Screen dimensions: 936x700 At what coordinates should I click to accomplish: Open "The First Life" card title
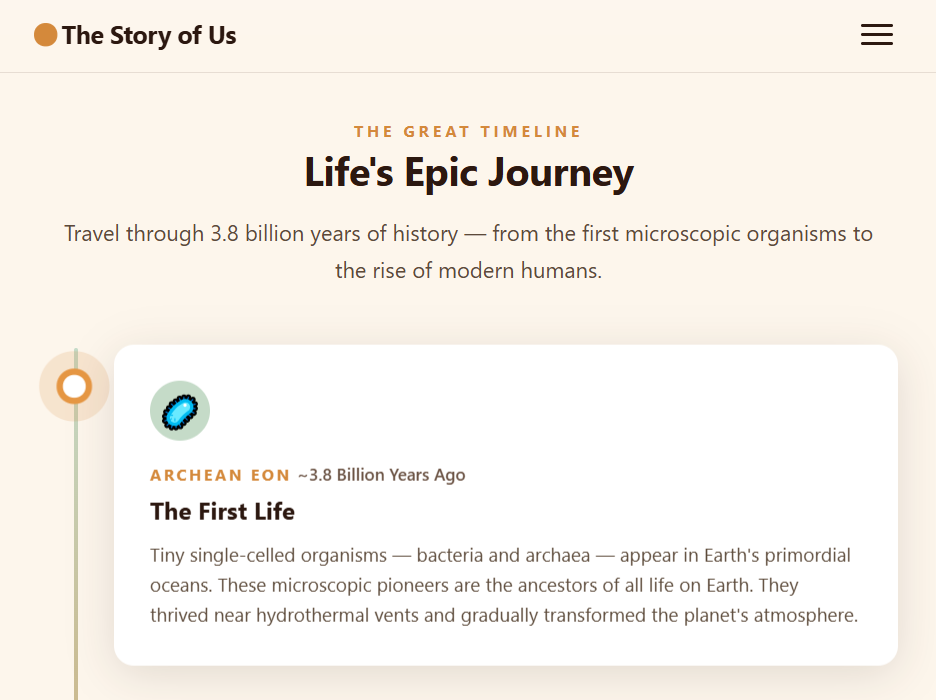(x=222, y=512)
